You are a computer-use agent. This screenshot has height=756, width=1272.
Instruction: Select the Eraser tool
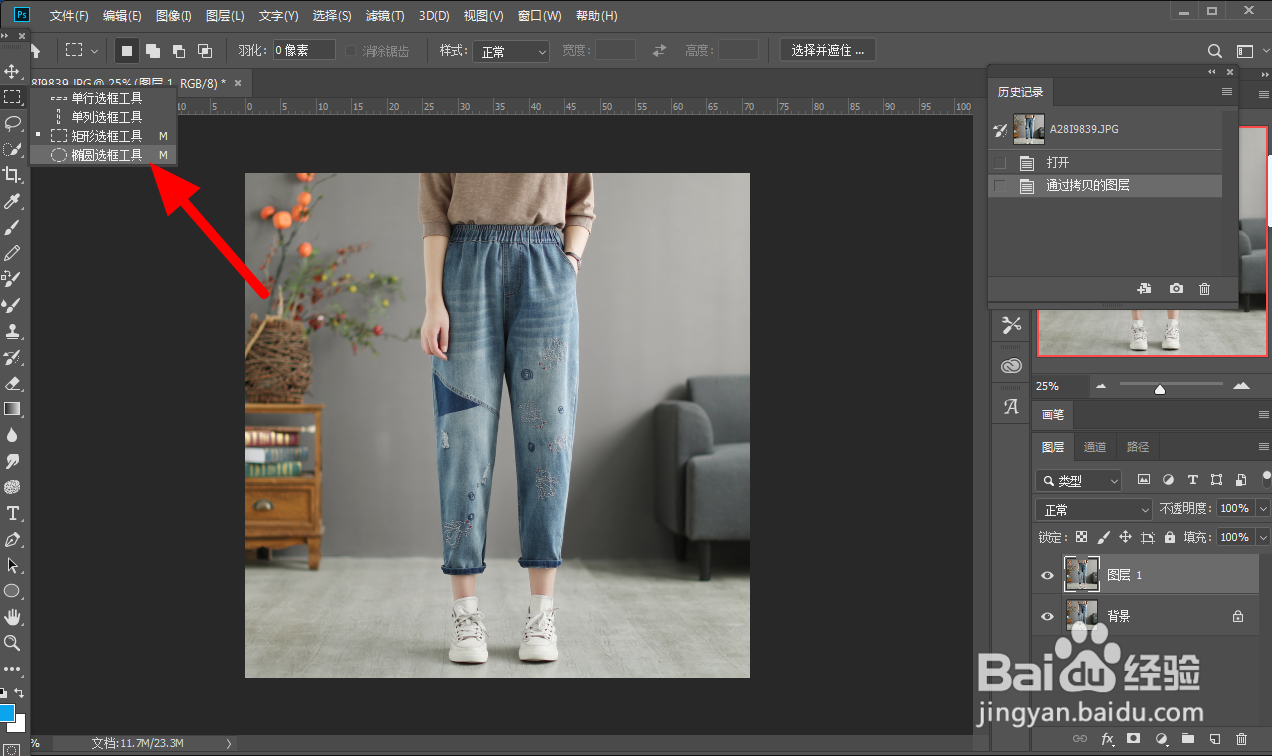click(x=12, y=383)
